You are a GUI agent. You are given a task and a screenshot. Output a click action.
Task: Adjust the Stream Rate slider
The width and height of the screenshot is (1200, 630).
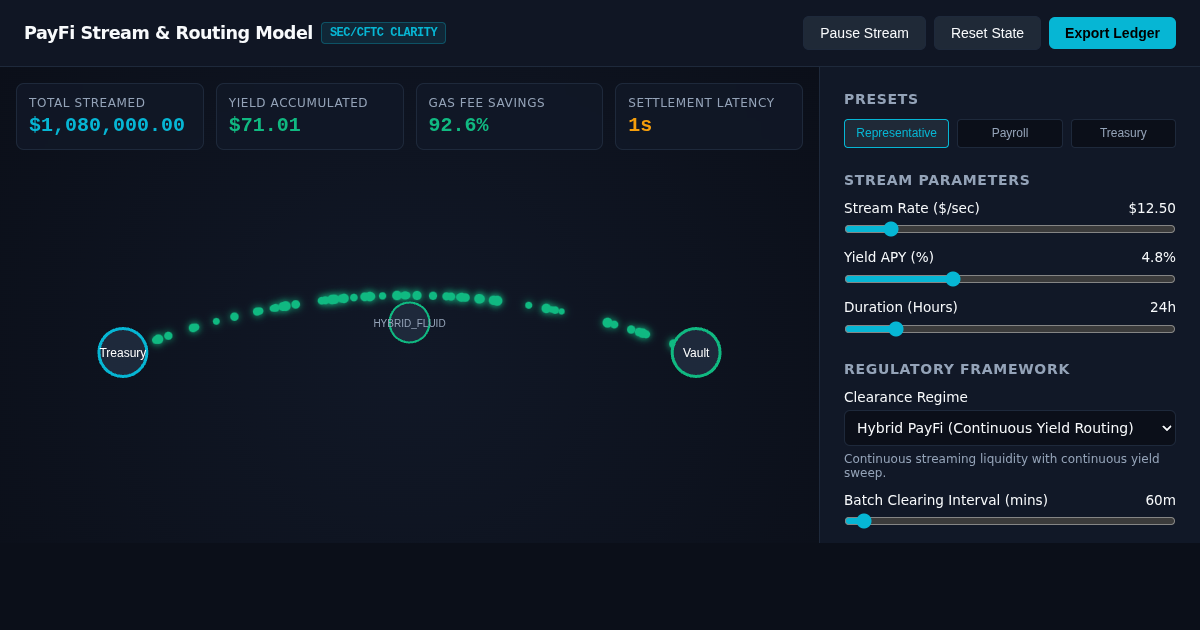coord(1010,229)
